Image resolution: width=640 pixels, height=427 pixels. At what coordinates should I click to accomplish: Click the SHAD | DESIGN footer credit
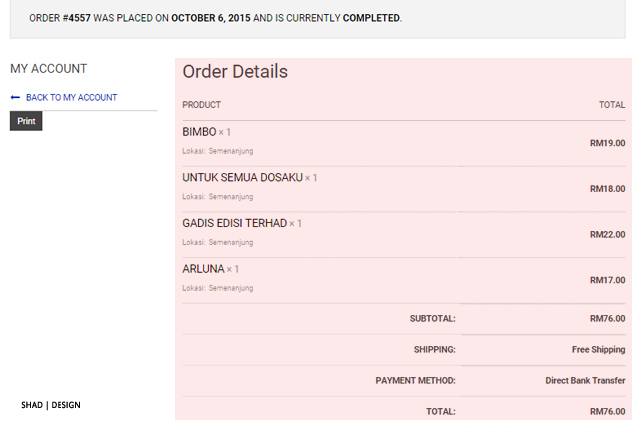coord(51,405)
